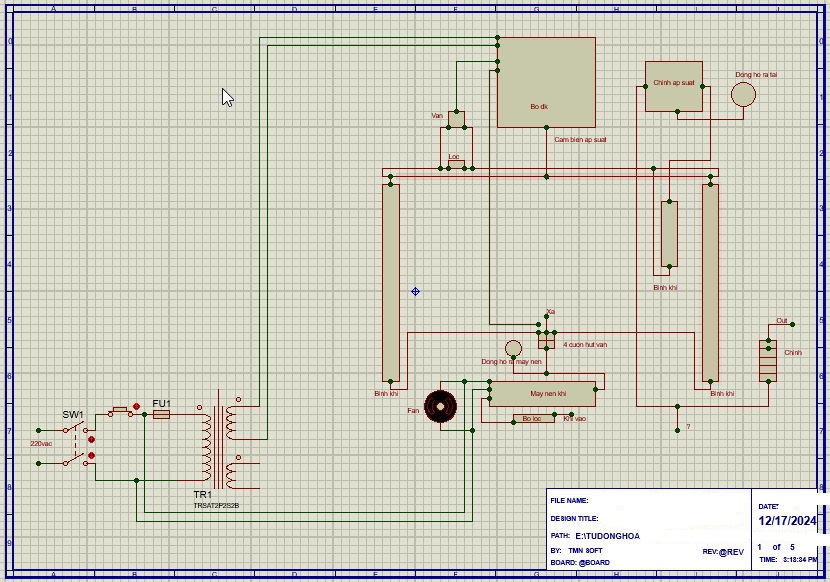Click the DESIGN TITLE field in title block
830x582 pixels.
574,518
